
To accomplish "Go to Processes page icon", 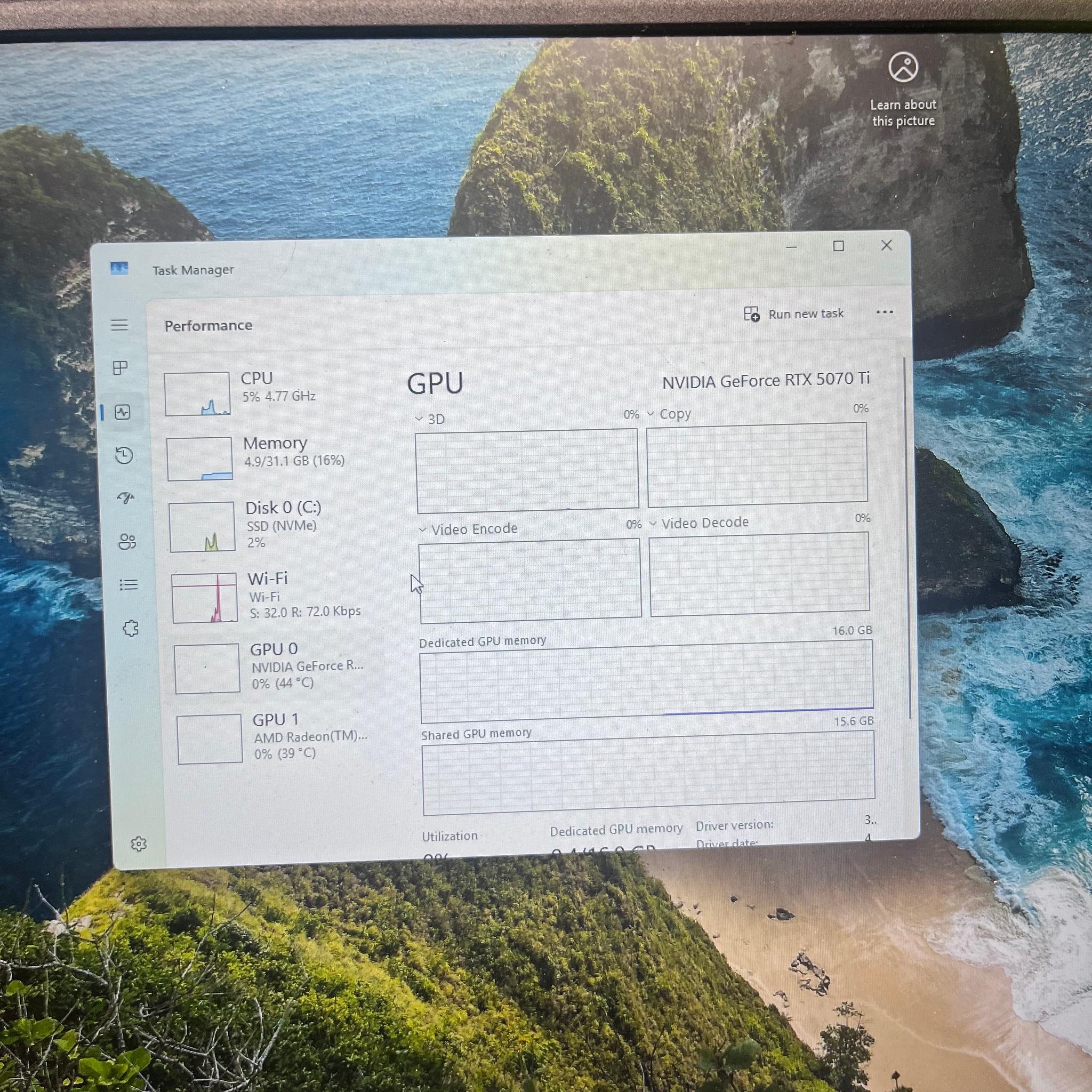I will coord(121,368).
